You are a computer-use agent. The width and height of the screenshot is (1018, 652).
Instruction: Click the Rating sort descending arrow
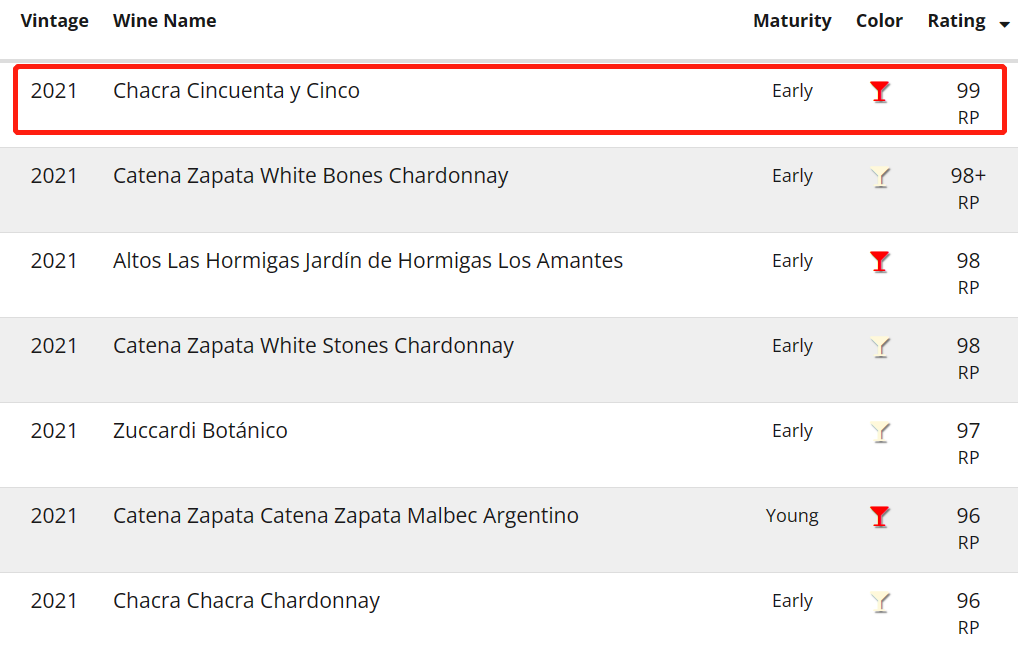click(1004, 24)
